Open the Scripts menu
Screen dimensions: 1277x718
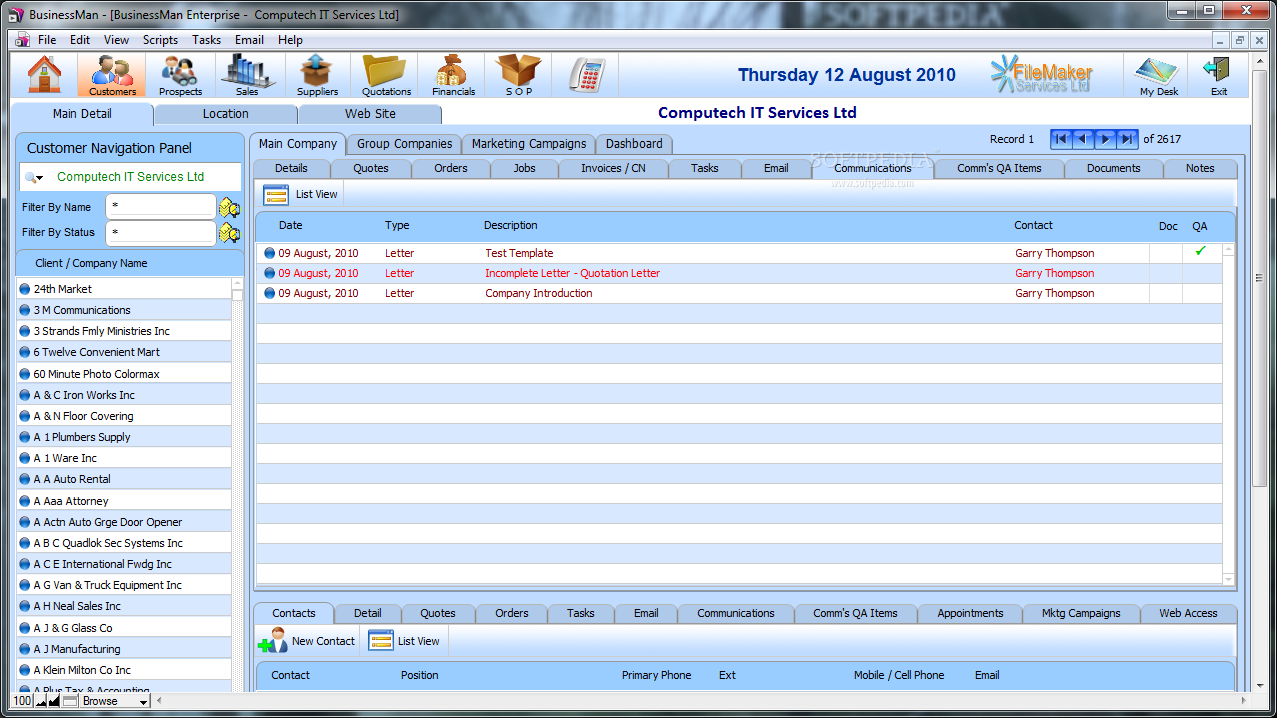[160, 40]
